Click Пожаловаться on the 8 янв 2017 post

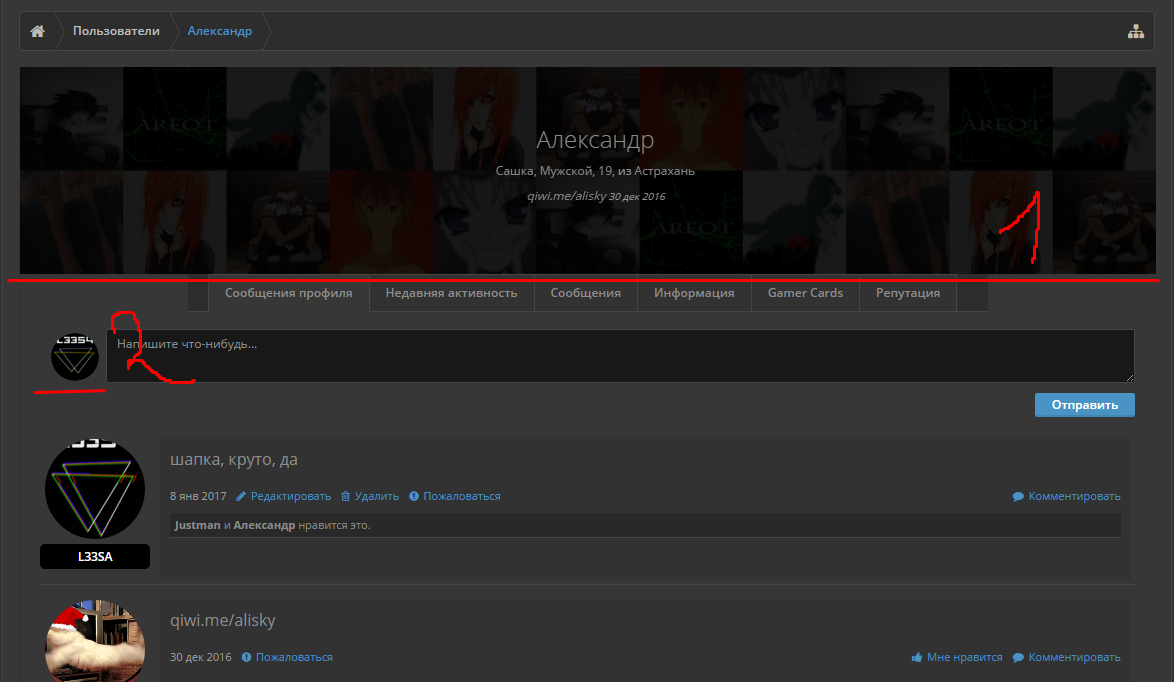tap(462, 496)
